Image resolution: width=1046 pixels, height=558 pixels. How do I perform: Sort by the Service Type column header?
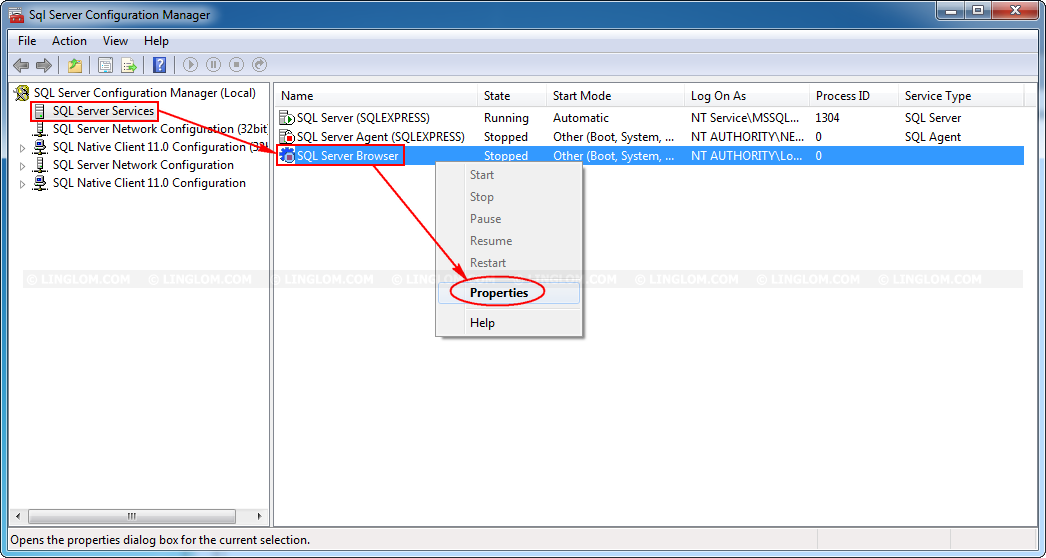tap(961, 96)
